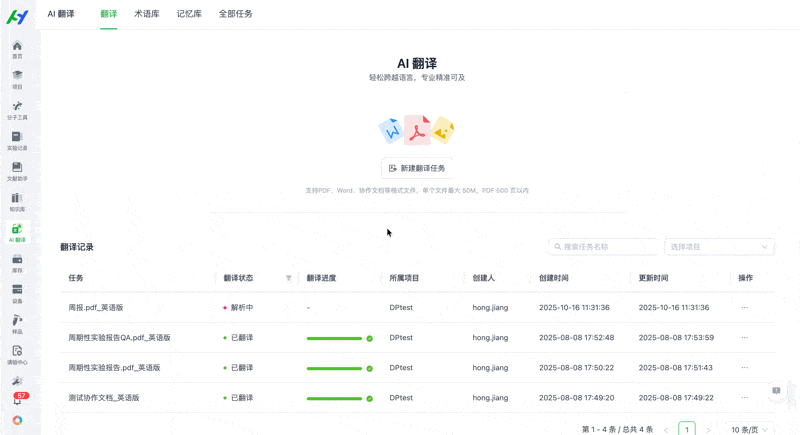Screen dimensions: 800x435
Task: Open the Molecule tools (分子工具) sidebar icon
Action: tap(17, 110)
